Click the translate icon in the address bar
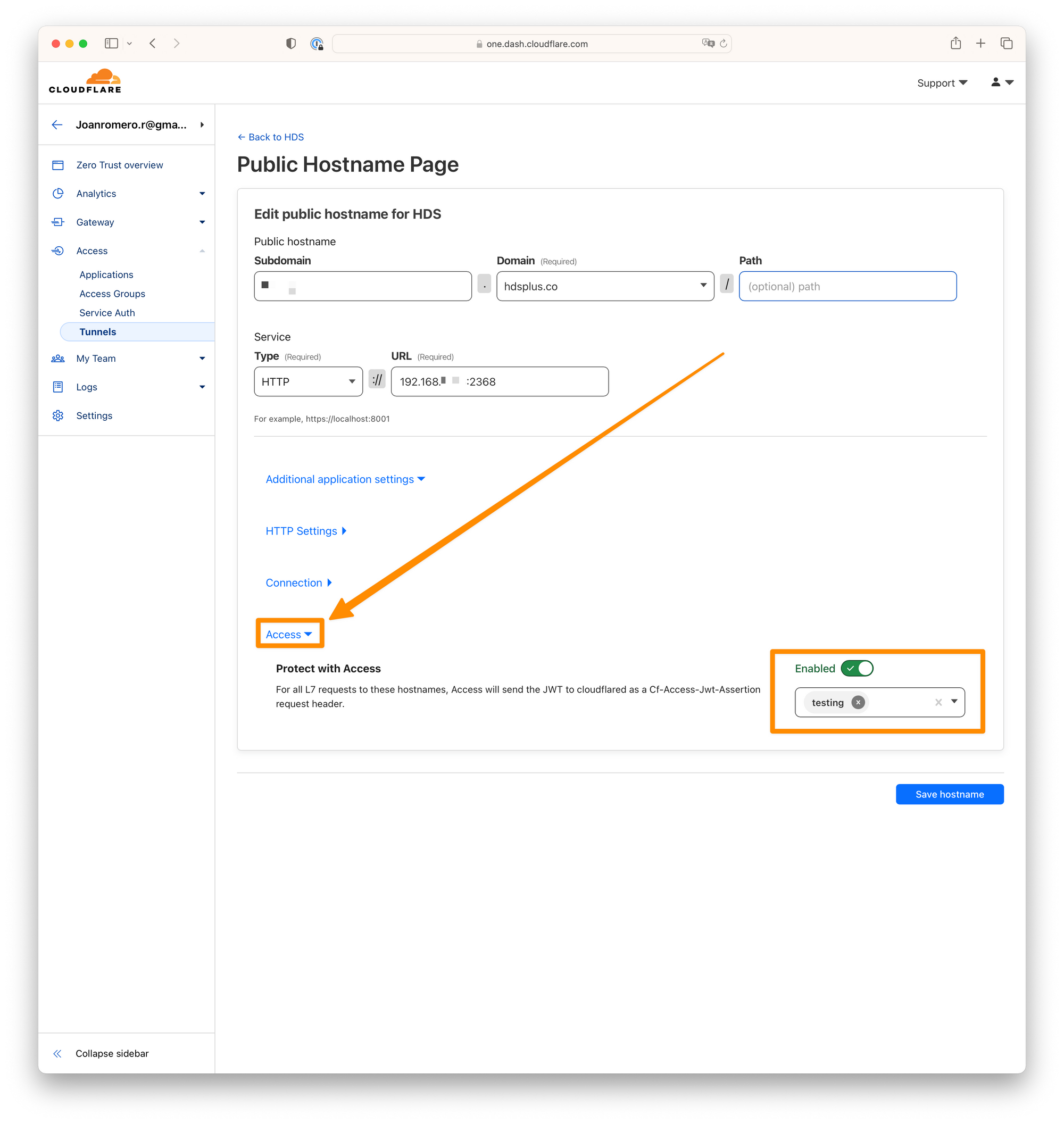This screenshot has width=1064, height=1124. [708, 43]
